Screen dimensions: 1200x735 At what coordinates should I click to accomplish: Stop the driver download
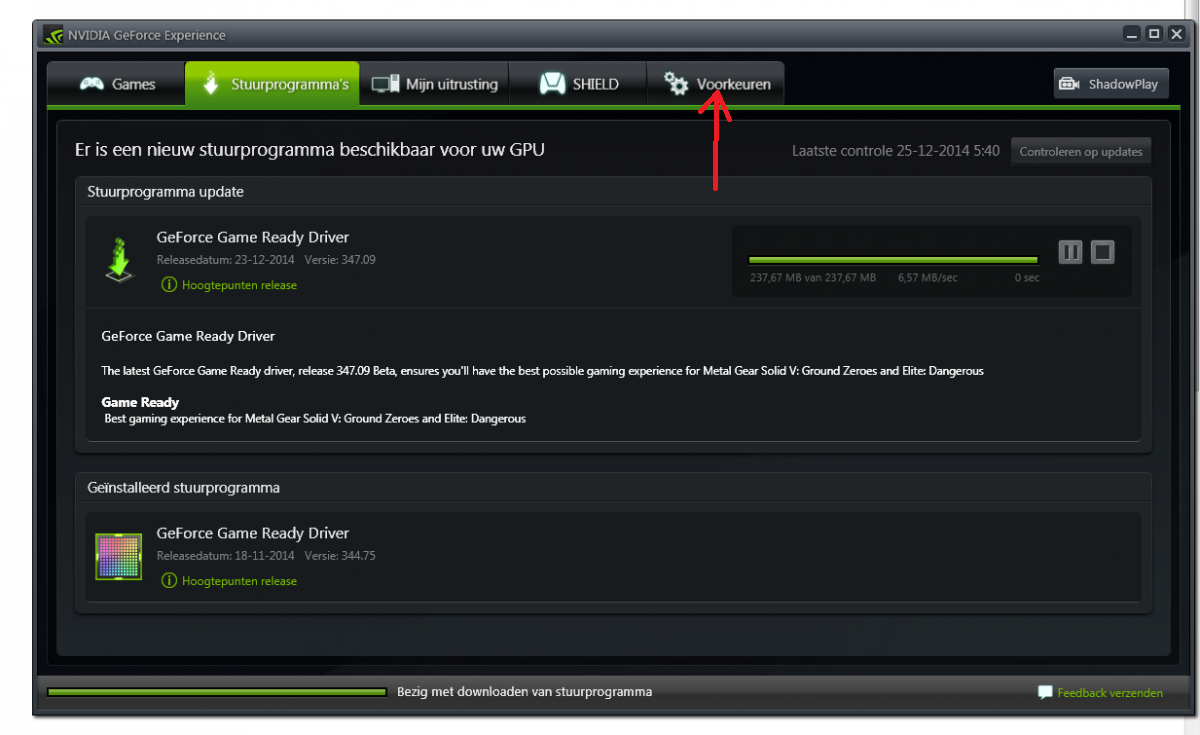(1102, 252)
